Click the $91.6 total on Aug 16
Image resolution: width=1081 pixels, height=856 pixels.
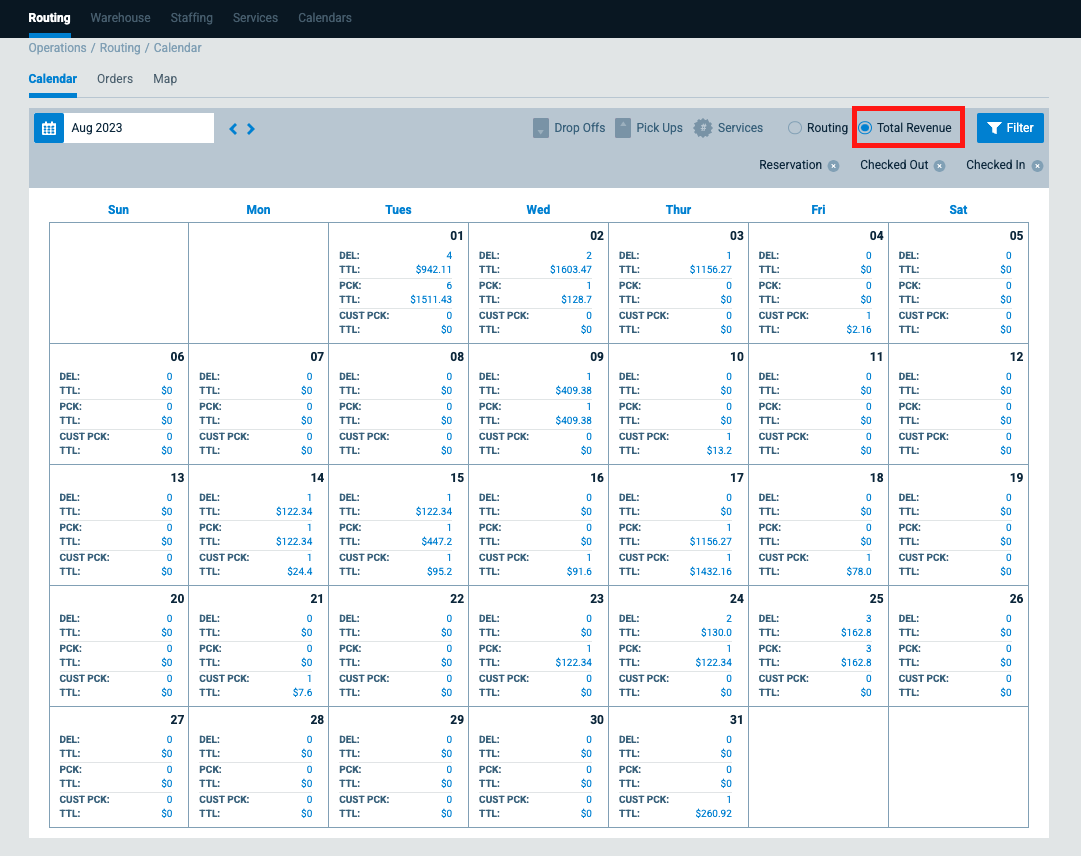[x=579, y=572]
